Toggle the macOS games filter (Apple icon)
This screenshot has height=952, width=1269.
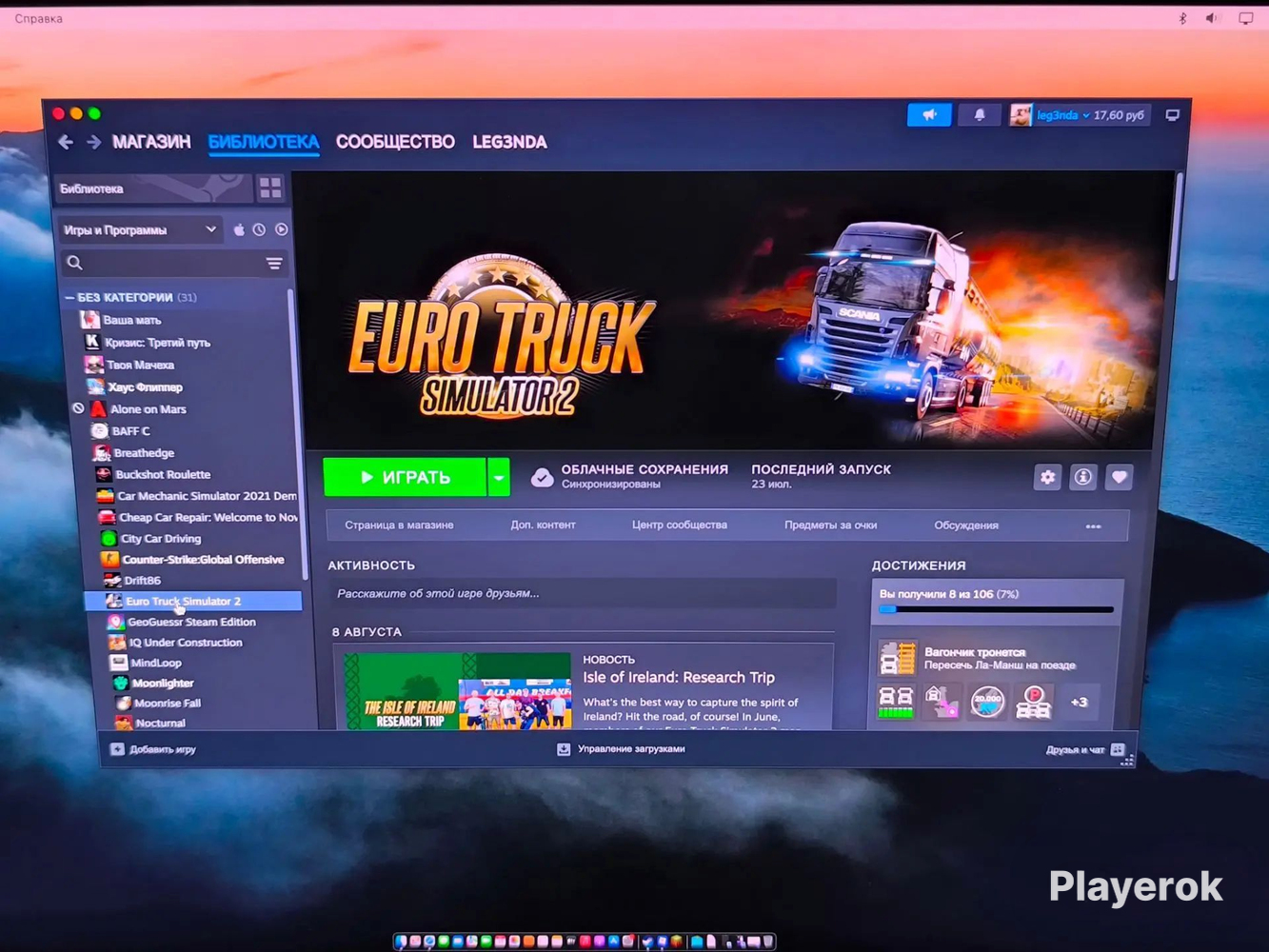239,229
